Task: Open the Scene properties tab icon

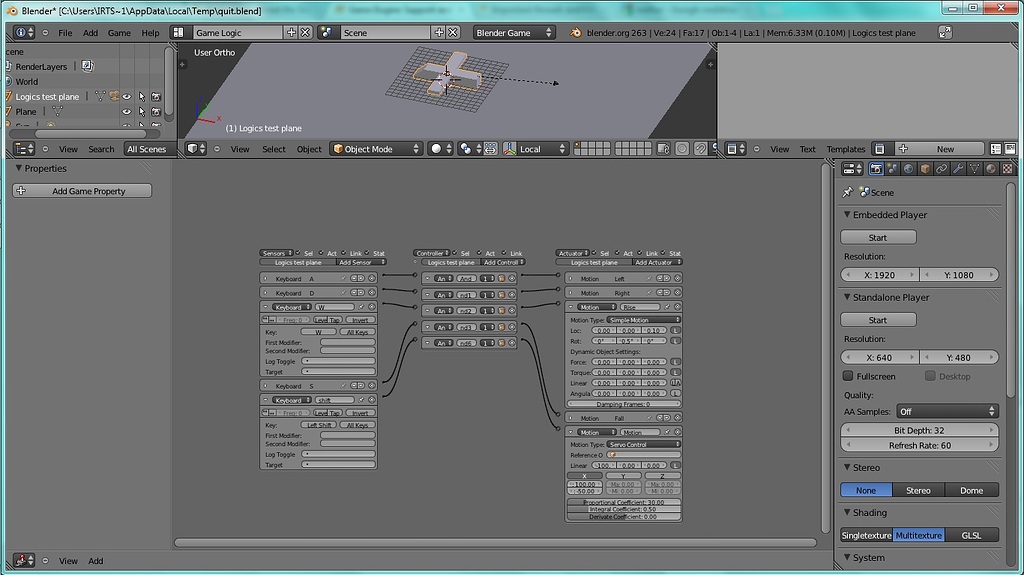Action: click(892, 169)
